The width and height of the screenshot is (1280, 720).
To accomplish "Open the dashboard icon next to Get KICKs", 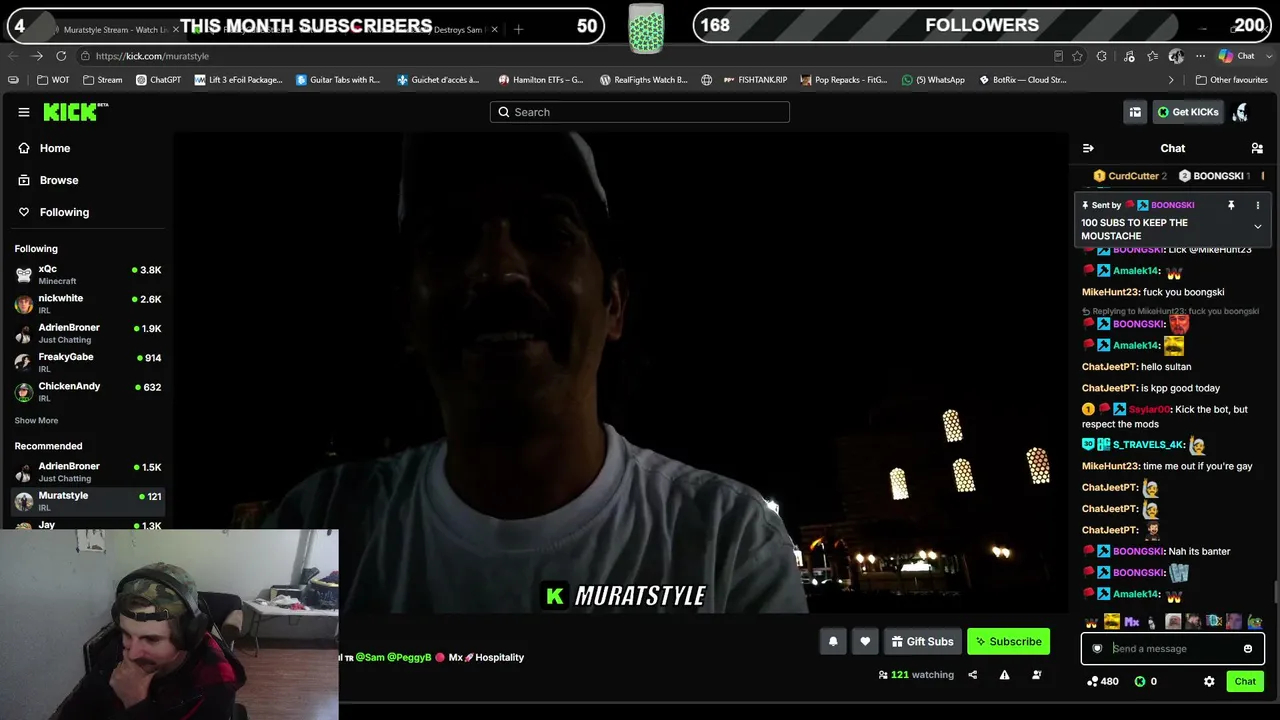I will tap(1135, 112).
